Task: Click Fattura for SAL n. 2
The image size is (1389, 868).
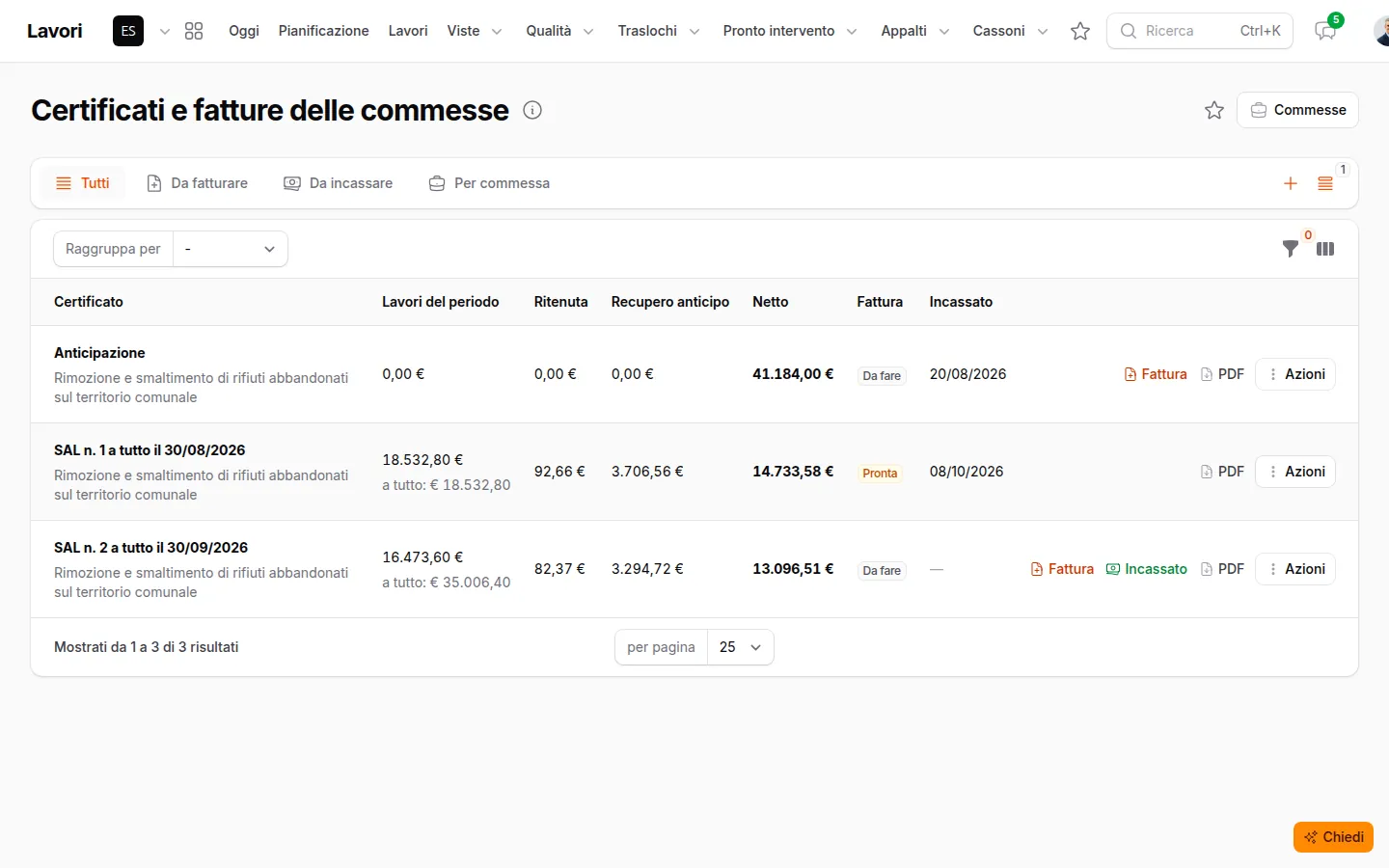Action: (1062, 569)
